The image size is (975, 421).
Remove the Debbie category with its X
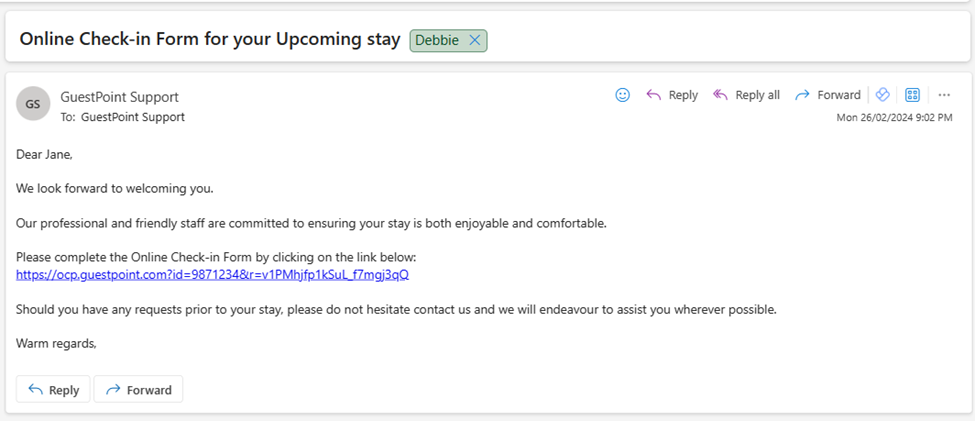[474, 40]
